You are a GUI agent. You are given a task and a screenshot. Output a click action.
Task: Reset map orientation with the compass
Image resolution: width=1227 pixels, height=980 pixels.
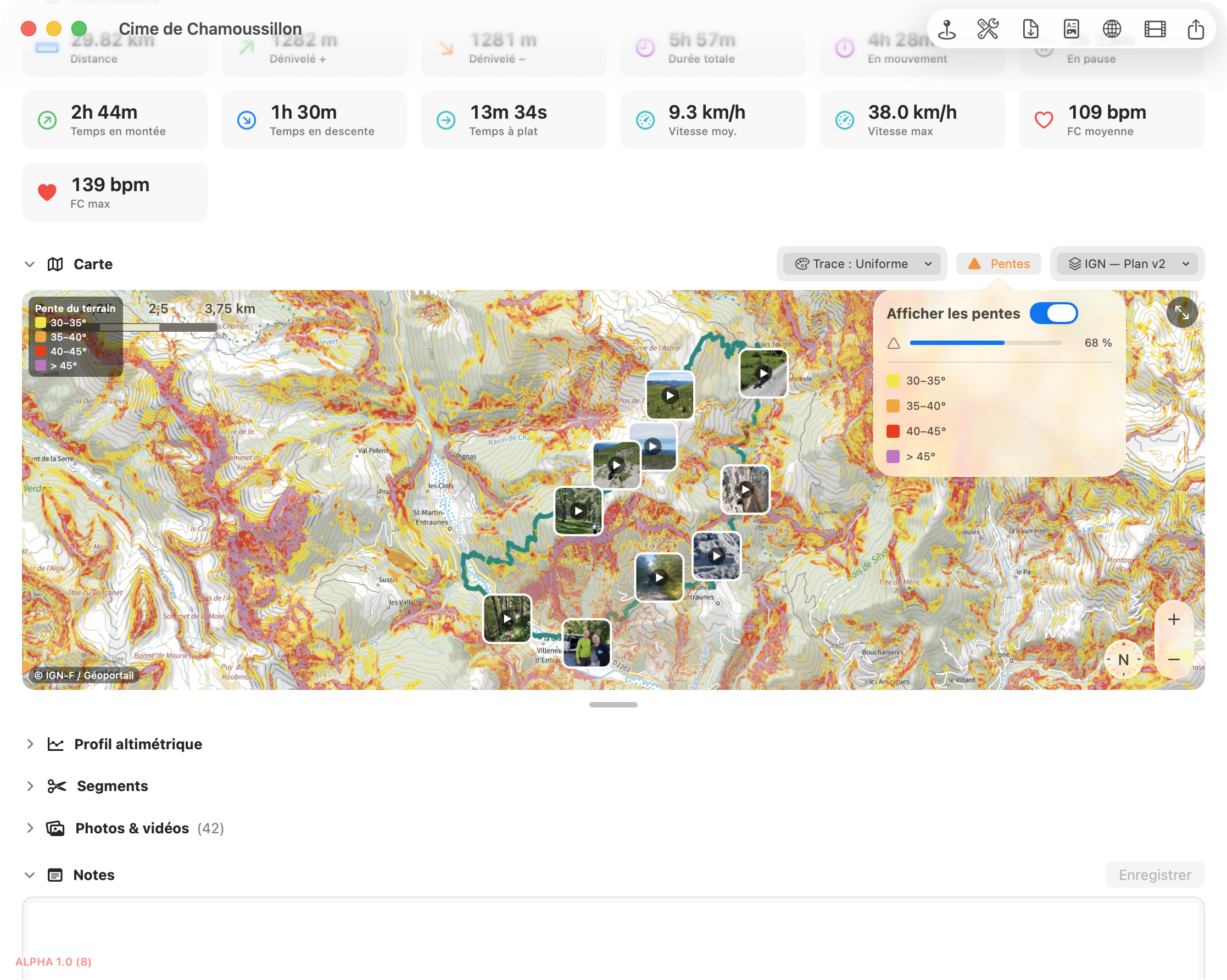pos(1123,659)
